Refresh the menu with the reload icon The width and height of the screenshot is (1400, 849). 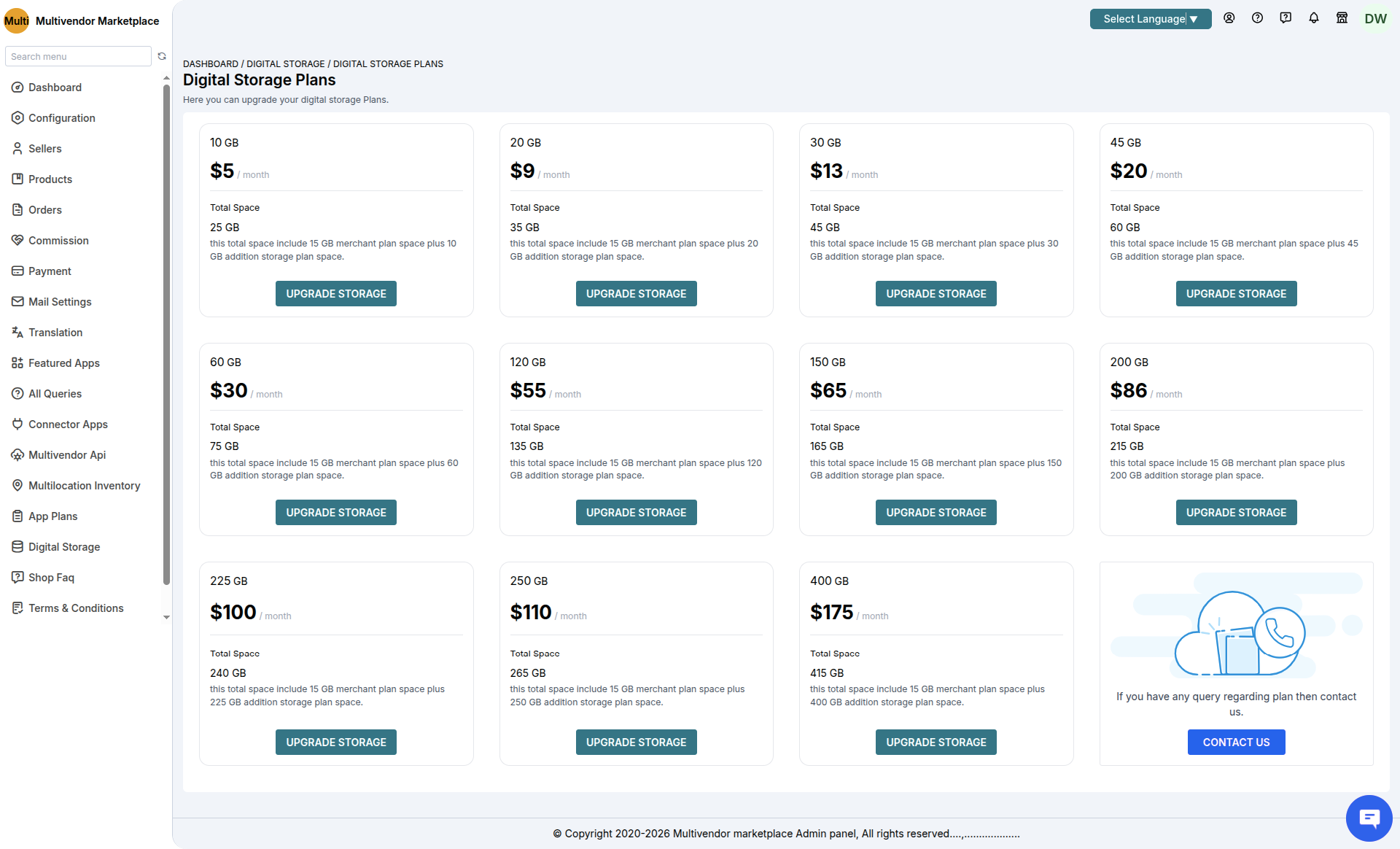pos(162,56)
